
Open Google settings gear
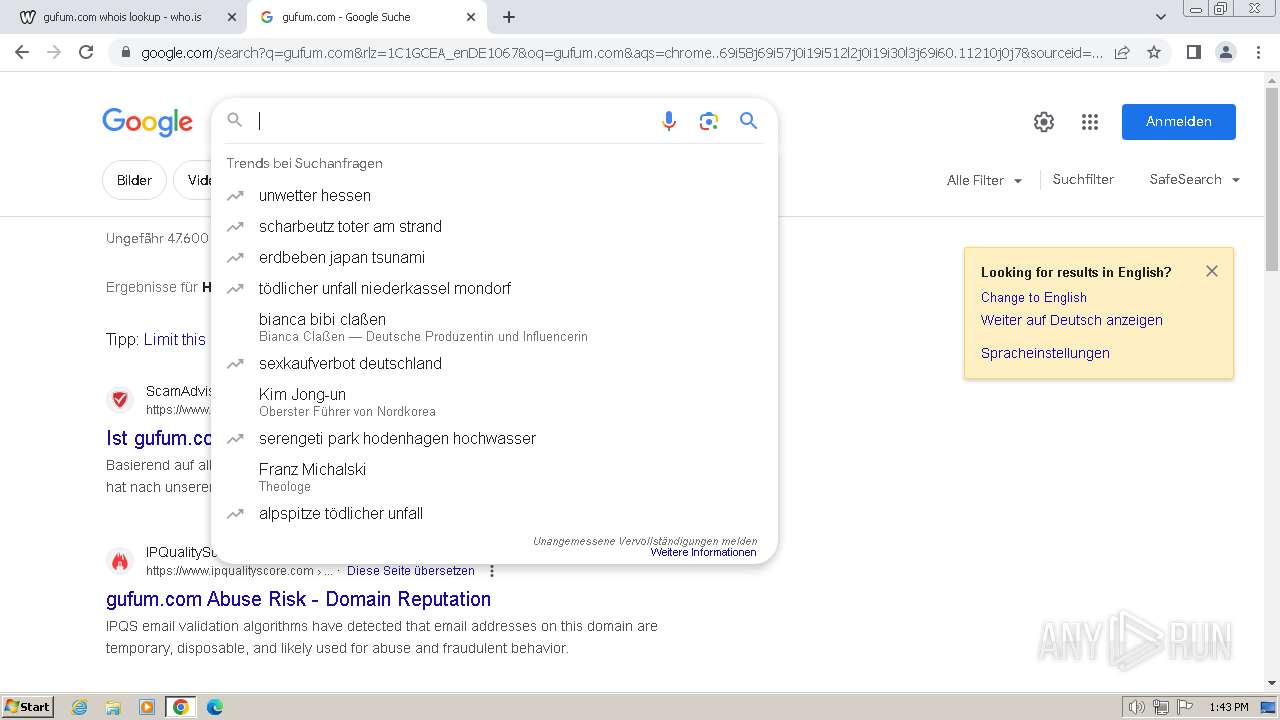point(1044,122)
